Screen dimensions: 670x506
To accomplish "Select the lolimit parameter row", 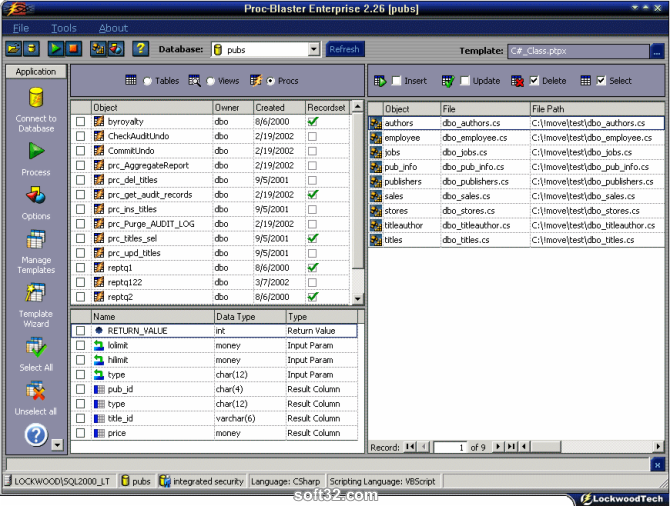I will coord(215,345).
